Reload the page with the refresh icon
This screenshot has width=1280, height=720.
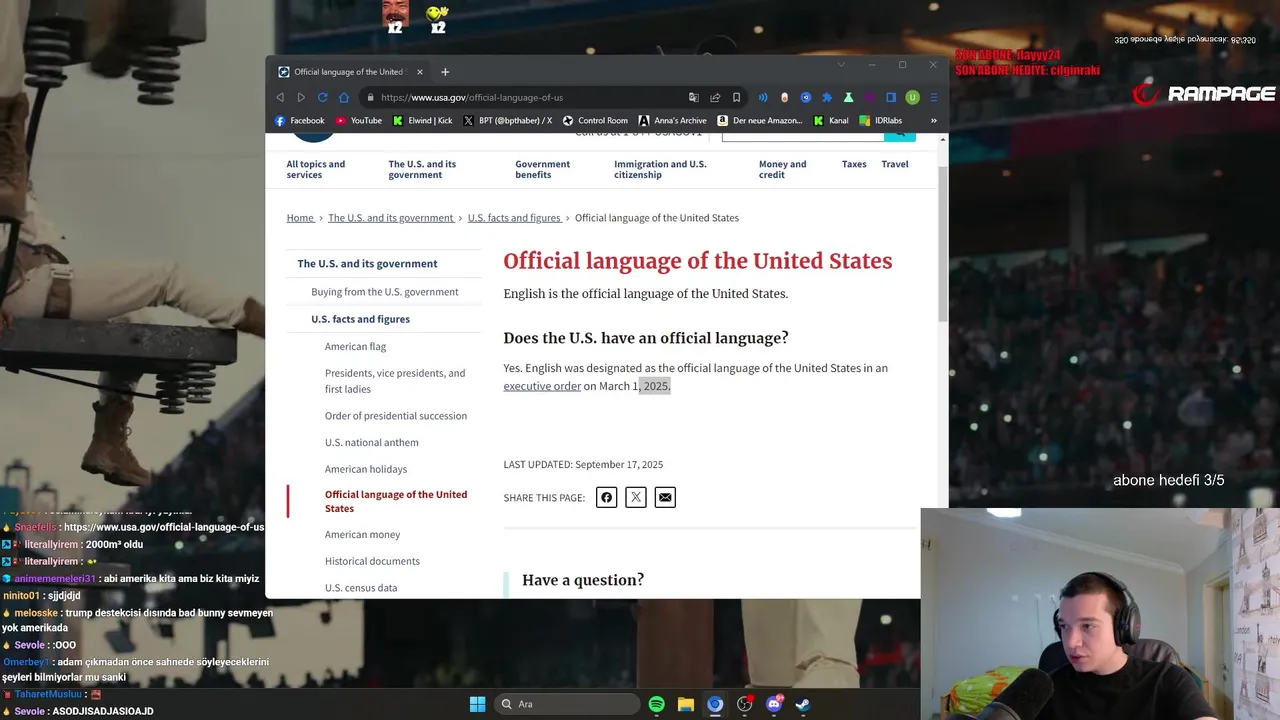pyautogui.click(x=322, y=97)
